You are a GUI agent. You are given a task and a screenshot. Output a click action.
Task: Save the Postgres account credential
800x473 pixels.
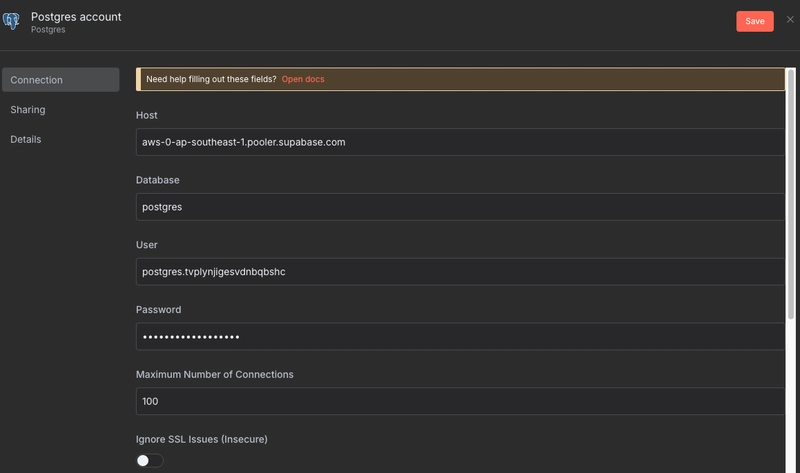[x=755, y=21]
